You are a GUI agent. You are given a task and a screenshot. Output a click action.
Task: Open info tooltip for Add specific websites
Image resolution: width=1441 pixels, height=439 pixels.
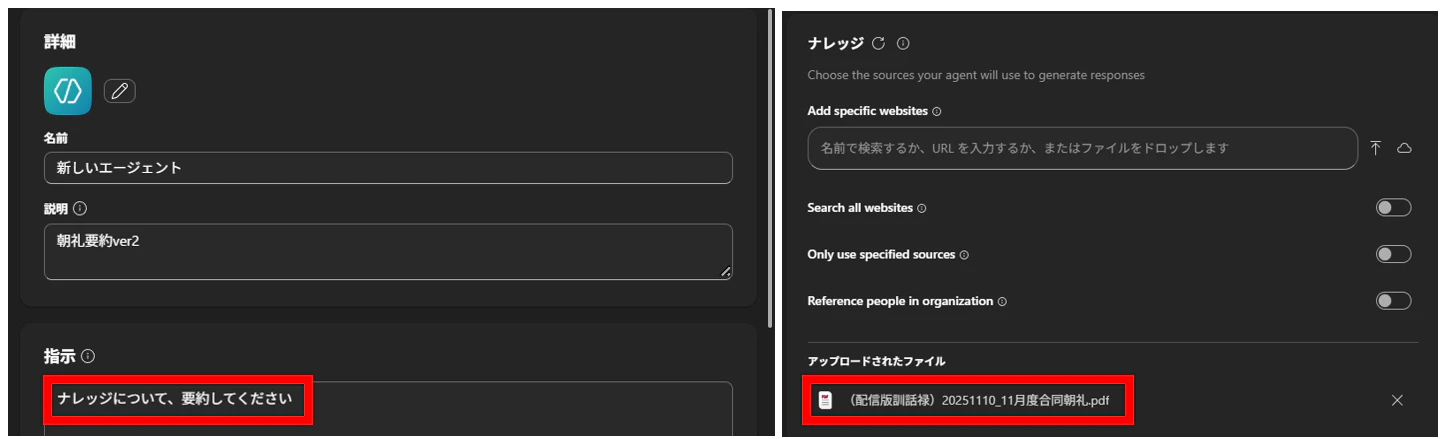937,112
